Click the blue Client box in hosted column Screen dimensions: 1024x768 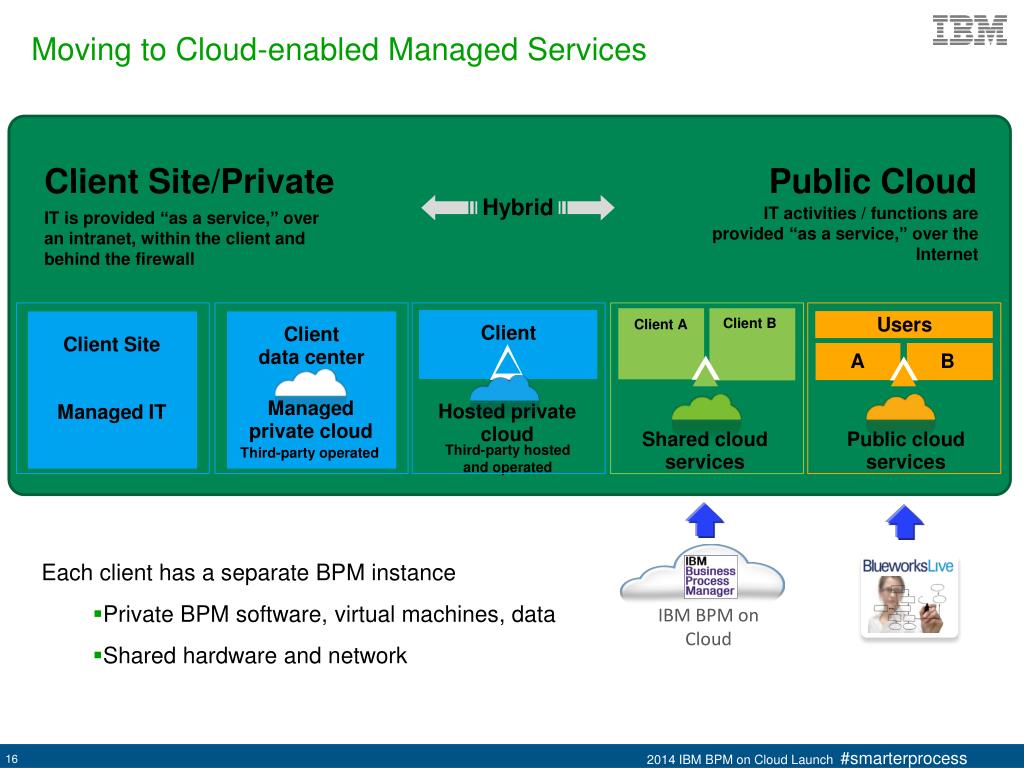[x=507, y=344]
